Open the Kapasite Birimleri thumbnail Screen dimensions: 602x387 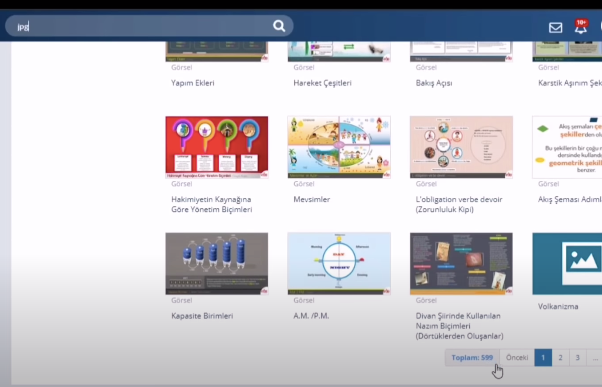coord(217,264)
